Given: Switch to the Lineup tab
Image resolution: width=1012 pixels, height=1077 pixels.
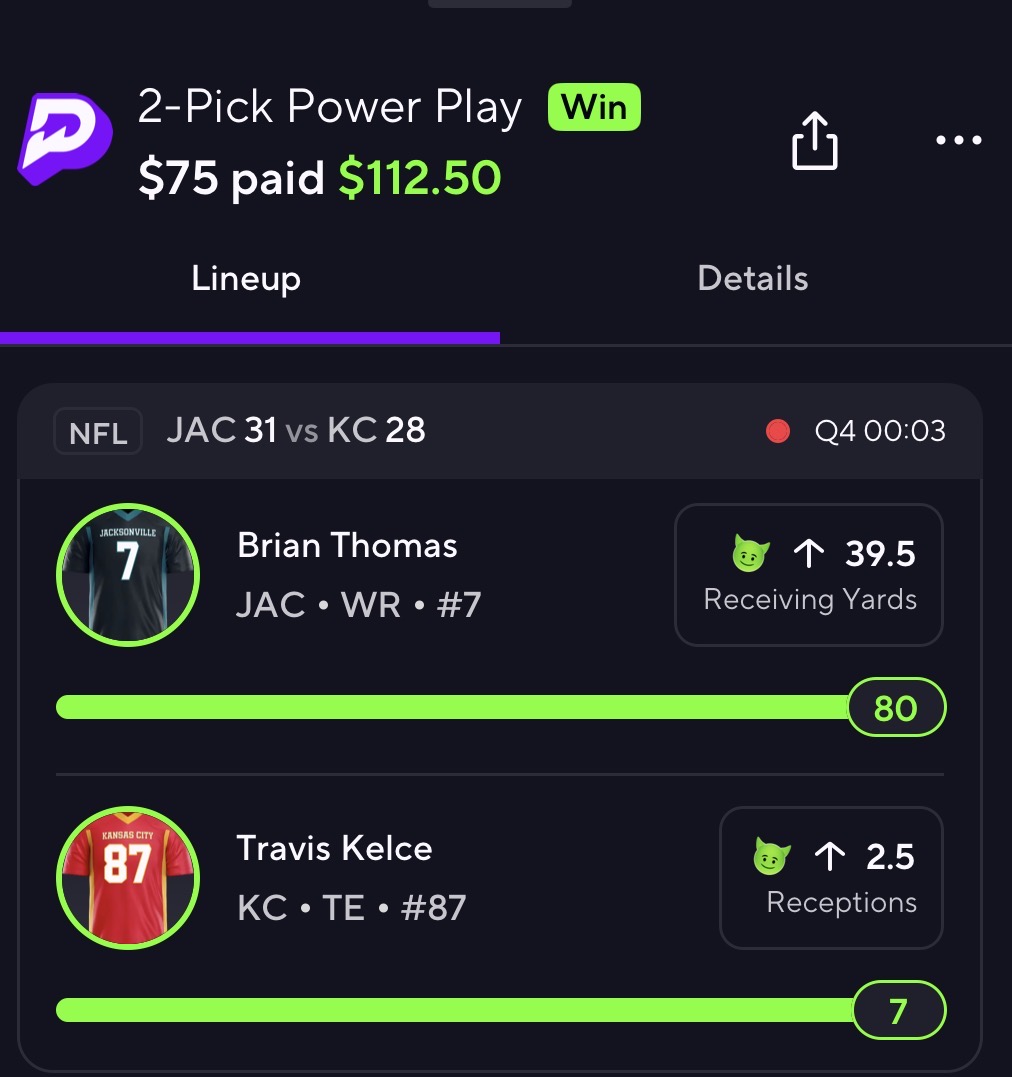Looking at the screenshot, I should [x=246, y=278].
